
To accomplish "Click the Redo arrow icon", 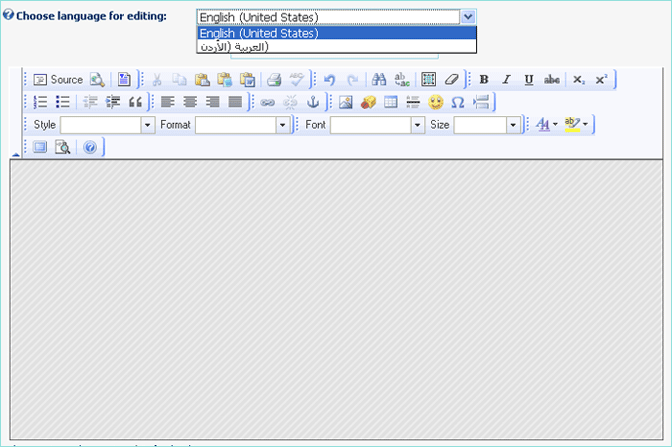I will (352, 80).
